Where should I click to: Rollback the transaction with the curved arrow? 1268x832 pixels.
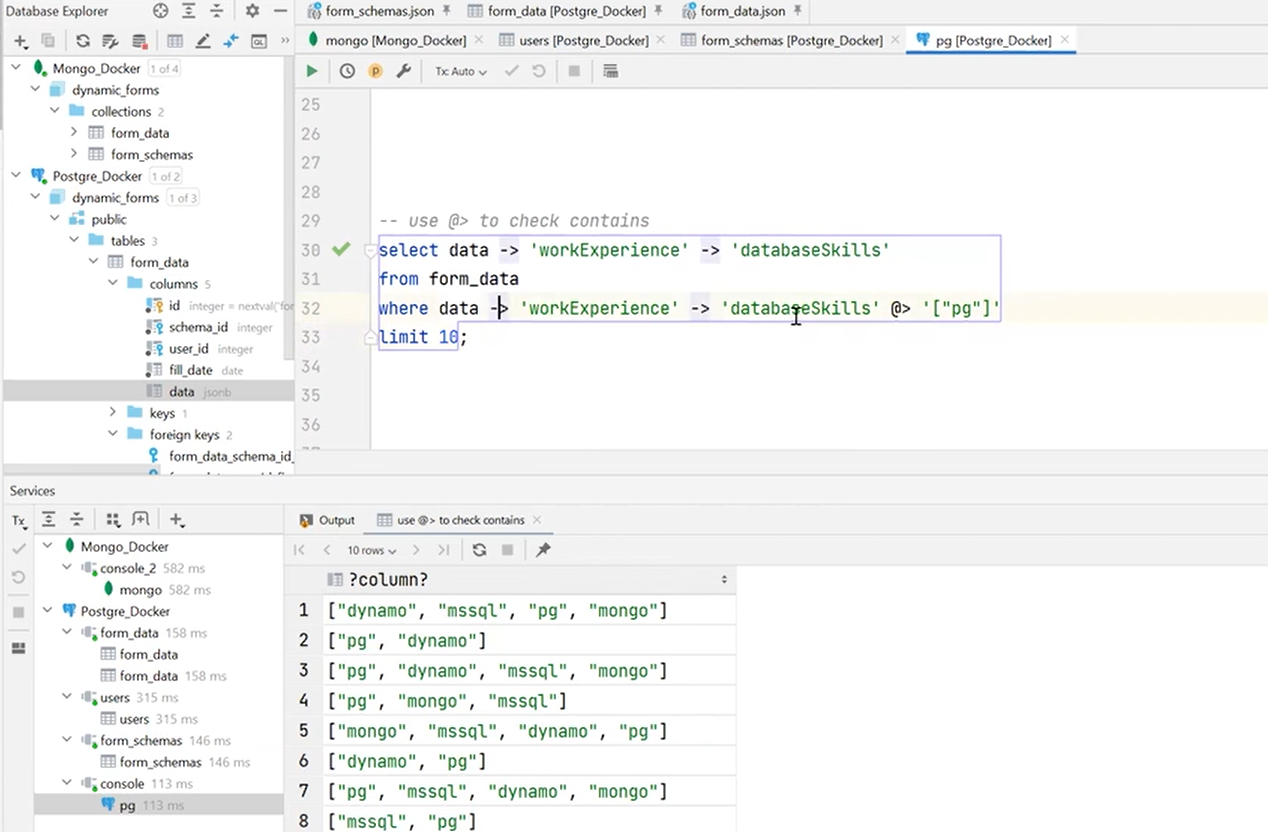point(538,70)
